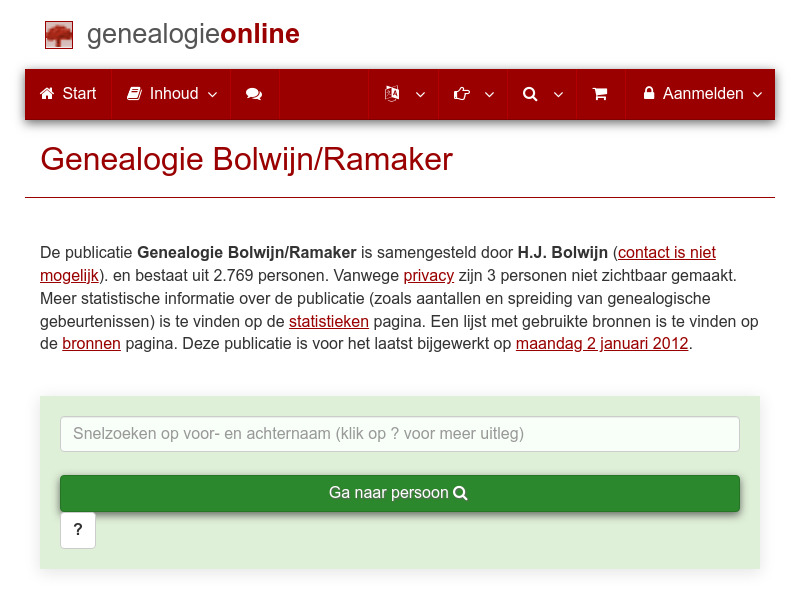Open the speech bubble messages icon
The width and height of the screenshot is (800, 600).
pyautogui.click(x=253, y=94)
